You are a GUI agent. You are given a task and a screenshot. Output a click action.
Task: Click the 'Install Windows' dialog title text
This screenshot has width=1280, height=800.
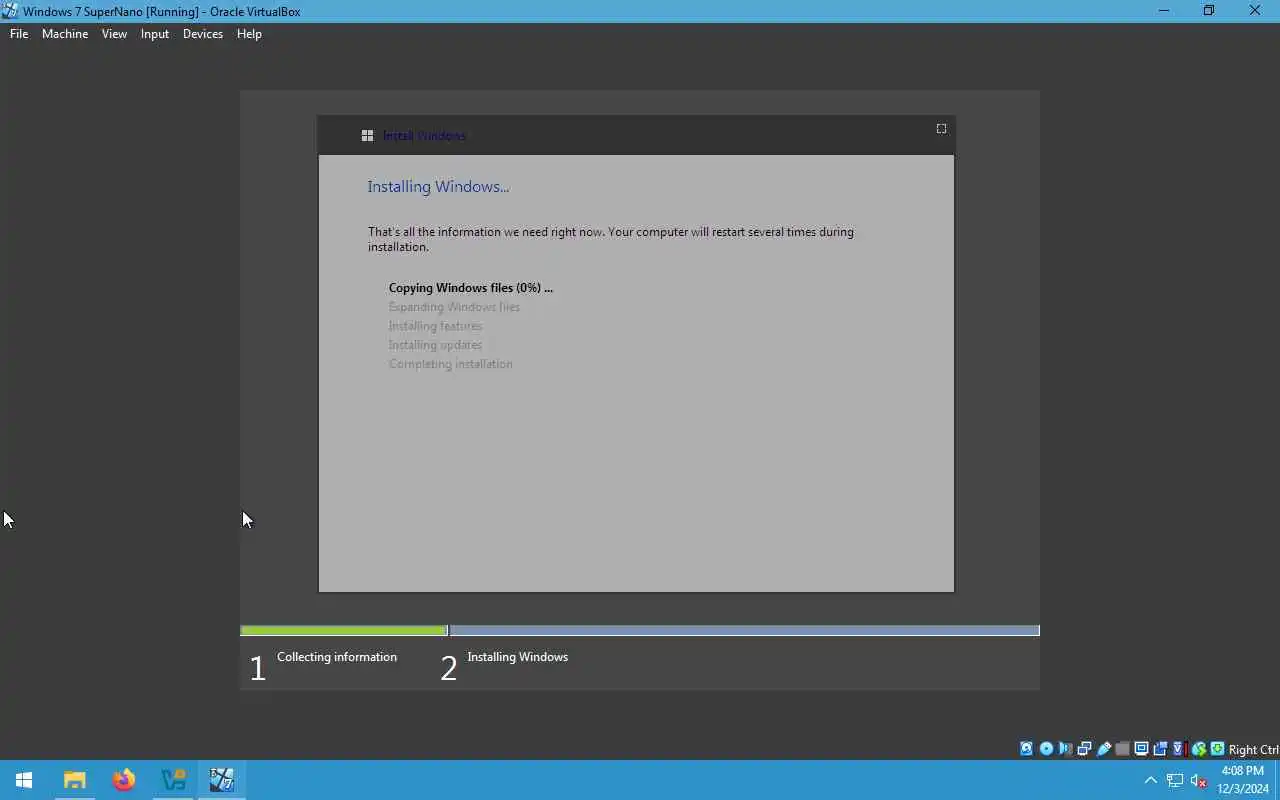424,136
